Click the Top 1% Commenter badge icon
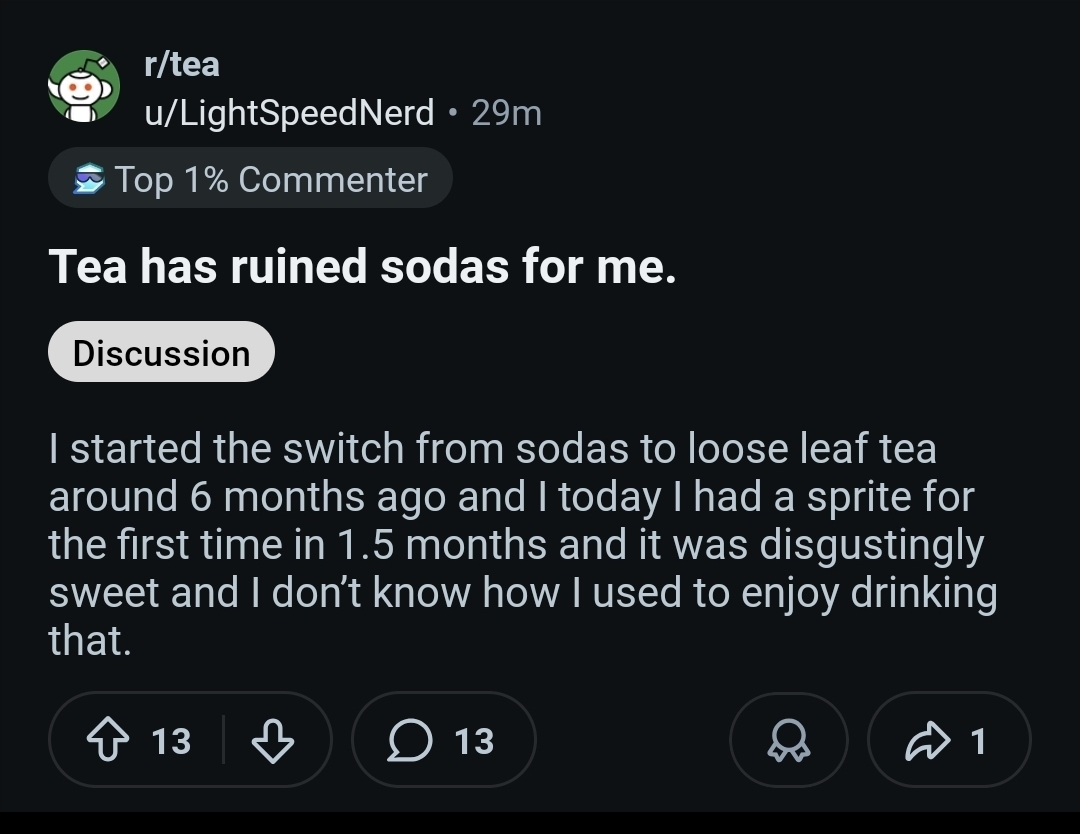1080x834 pixels. [x=88, y=180]
